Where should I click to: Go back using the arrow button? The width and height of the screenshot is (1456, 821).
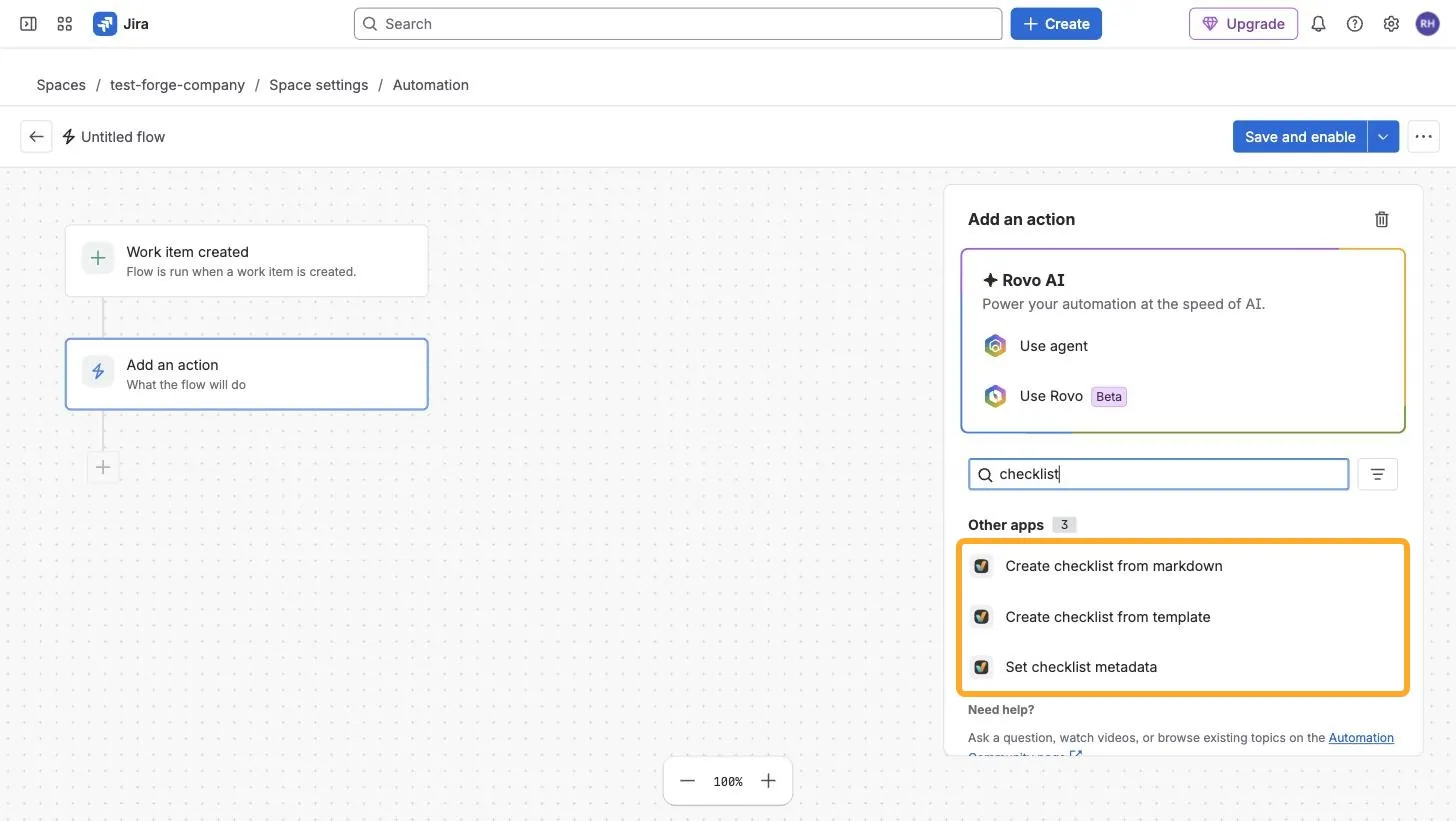(36, 137)
